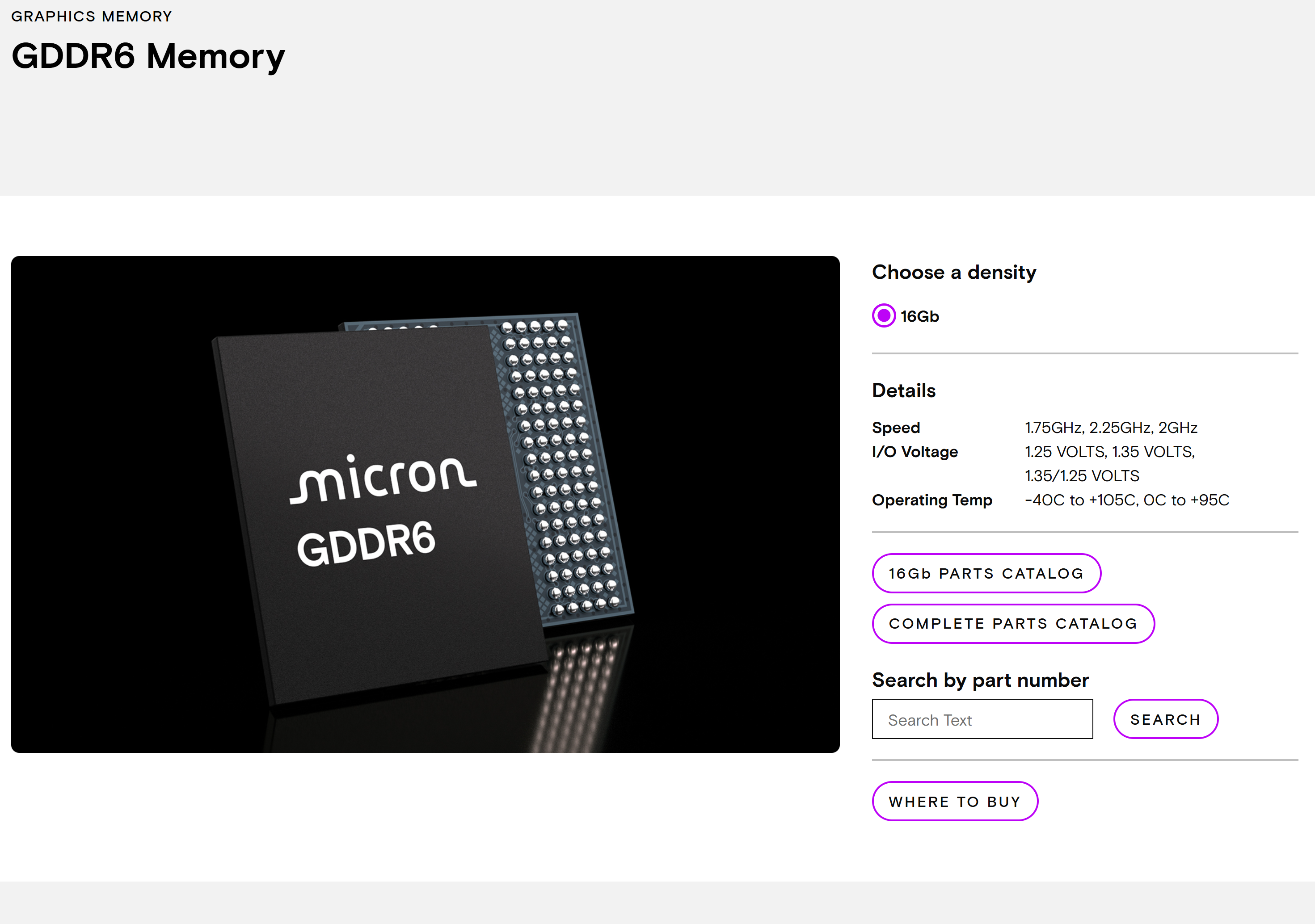Click the Graphics Memory category label

tap(92, 16)
